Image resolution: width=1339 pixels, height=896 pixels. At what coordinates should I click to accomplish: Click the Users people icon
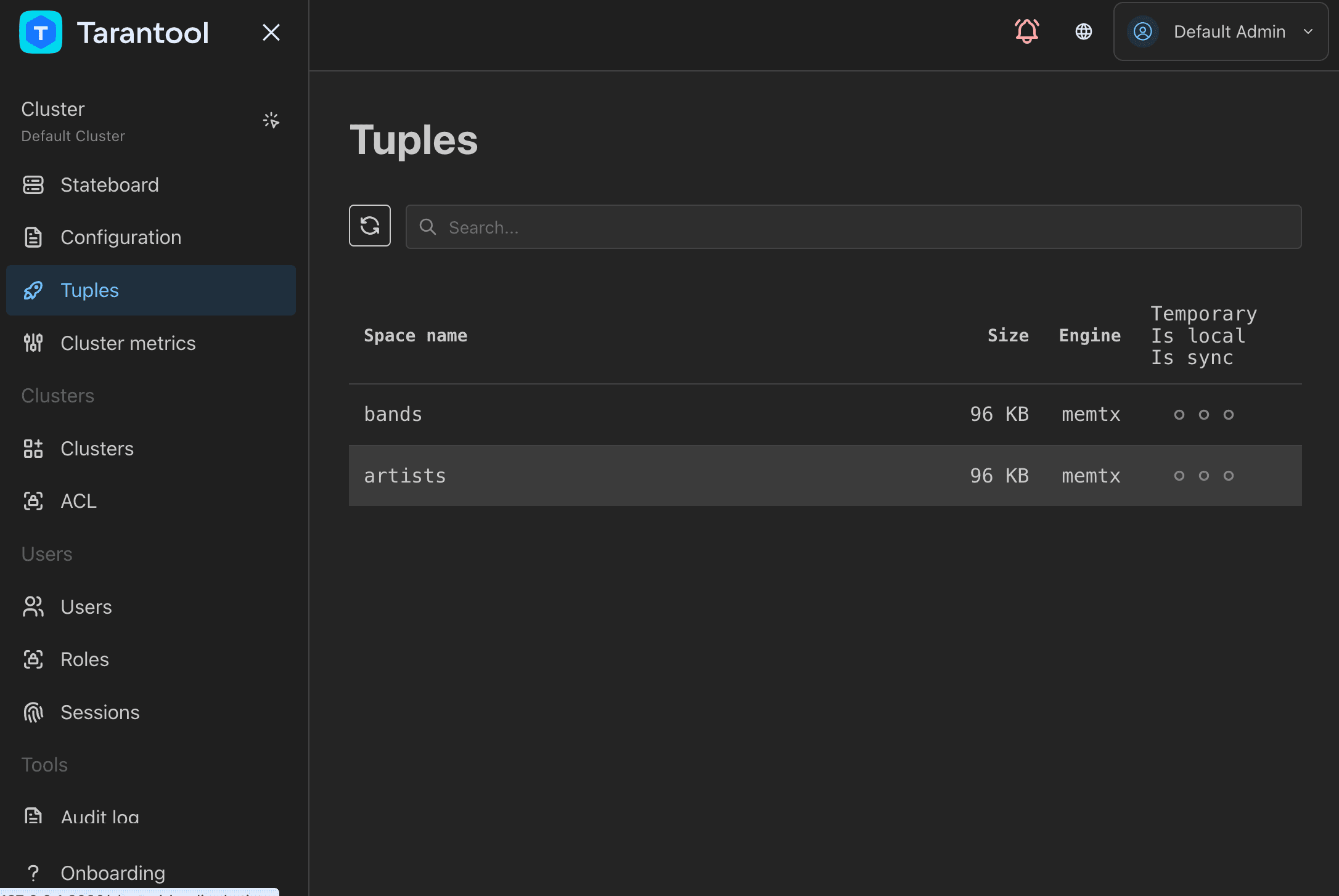tap(33, 607)
